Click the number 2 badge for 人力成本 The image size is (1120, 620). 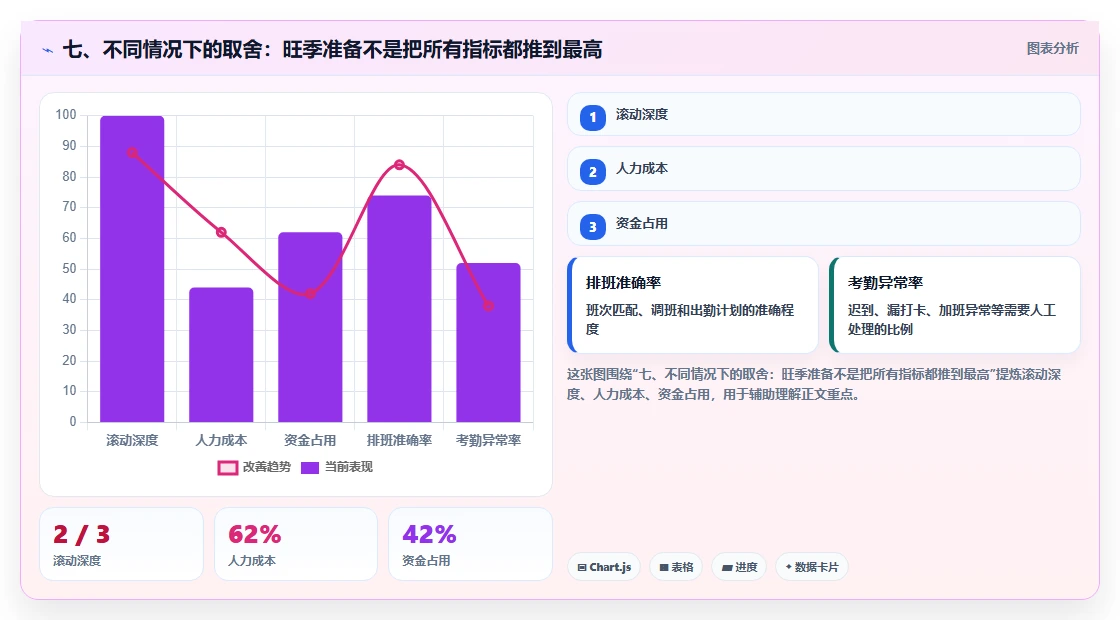(593, 172)
